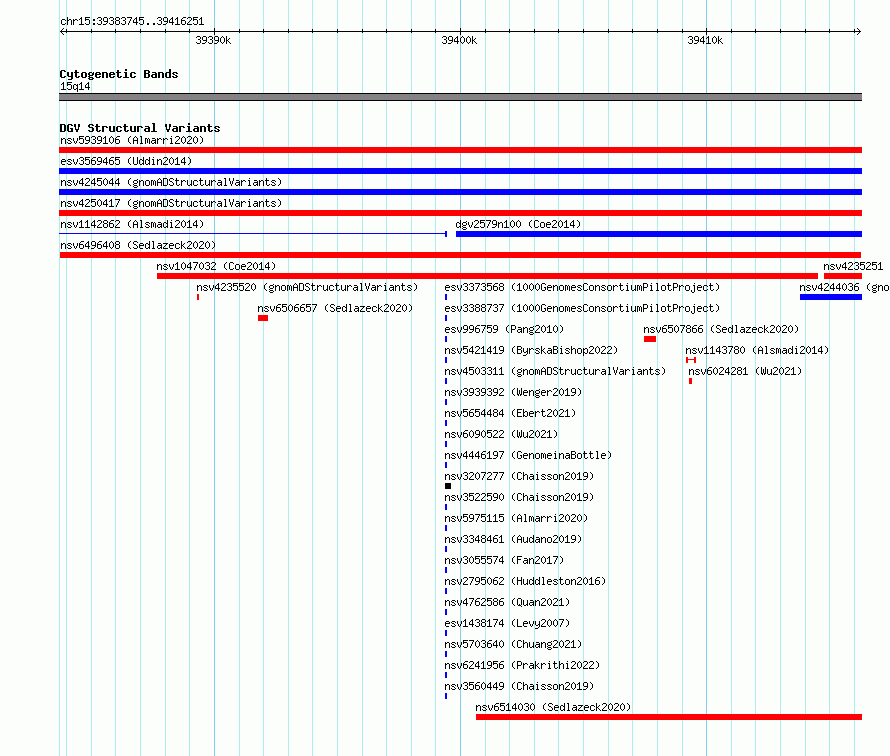
Task: Click the nsv6506657 (Sedlazeck2020) label
Action: tap(335, 308)
